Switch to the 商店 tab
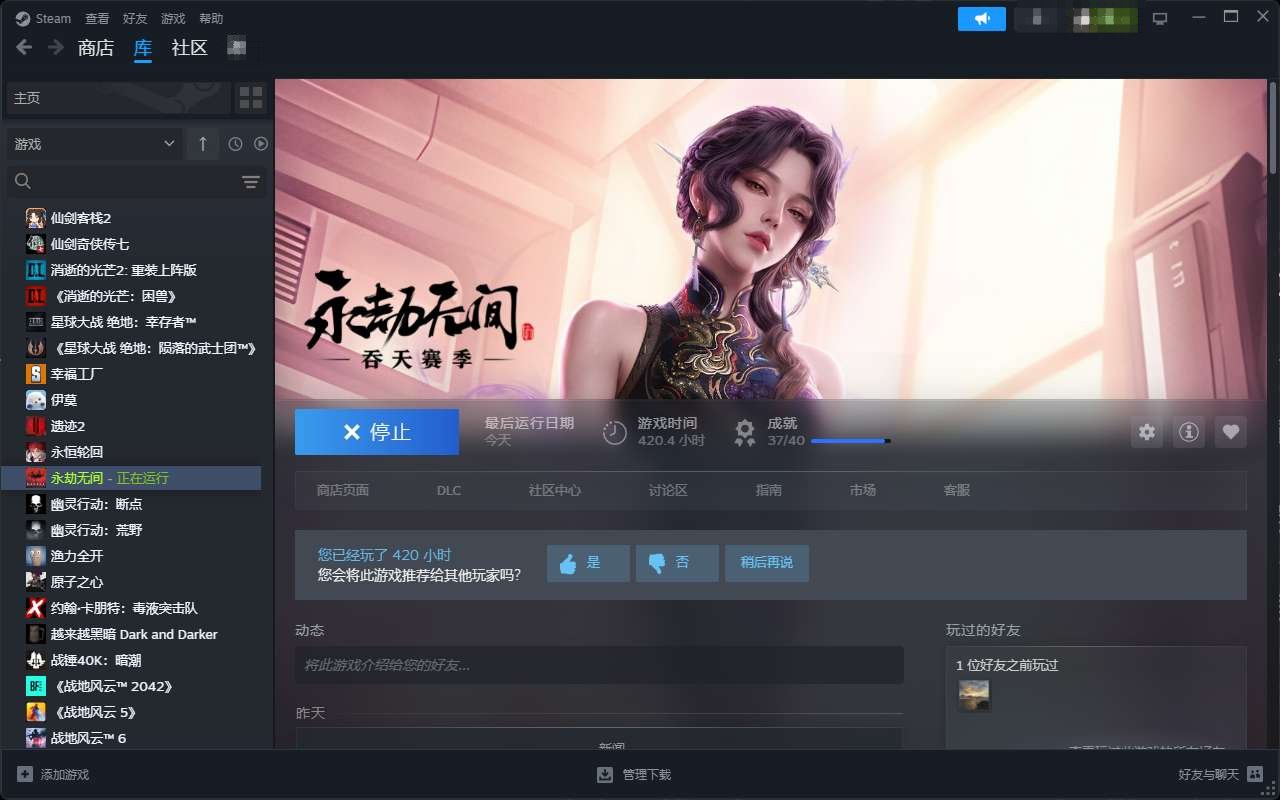 pos(96,47)
